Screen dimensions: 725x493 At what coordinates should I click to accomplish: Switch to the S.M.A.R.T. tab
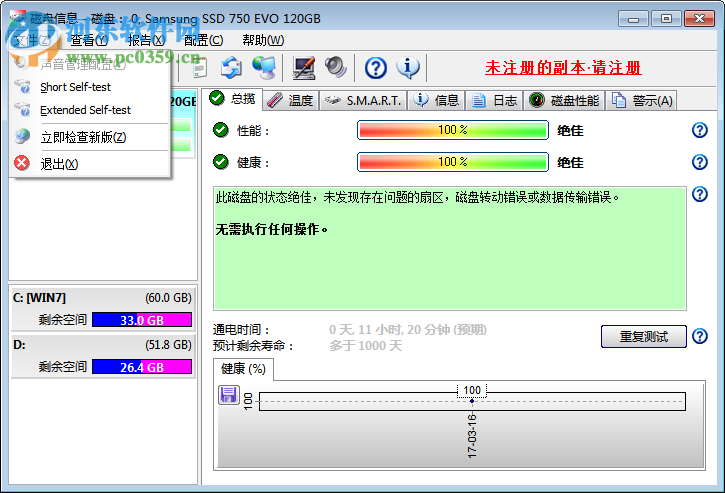tap(363, 100)
